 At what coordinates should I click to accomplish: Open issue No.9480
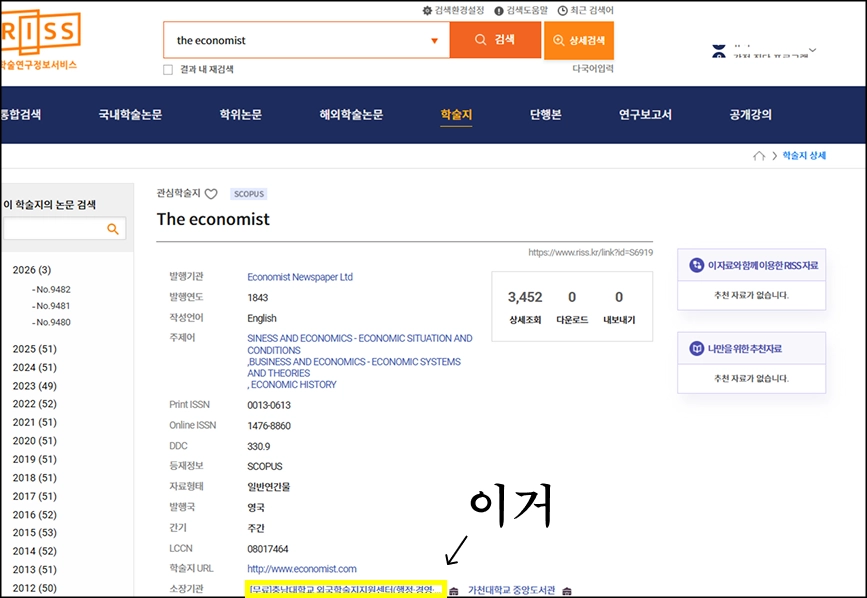[51, 322]
